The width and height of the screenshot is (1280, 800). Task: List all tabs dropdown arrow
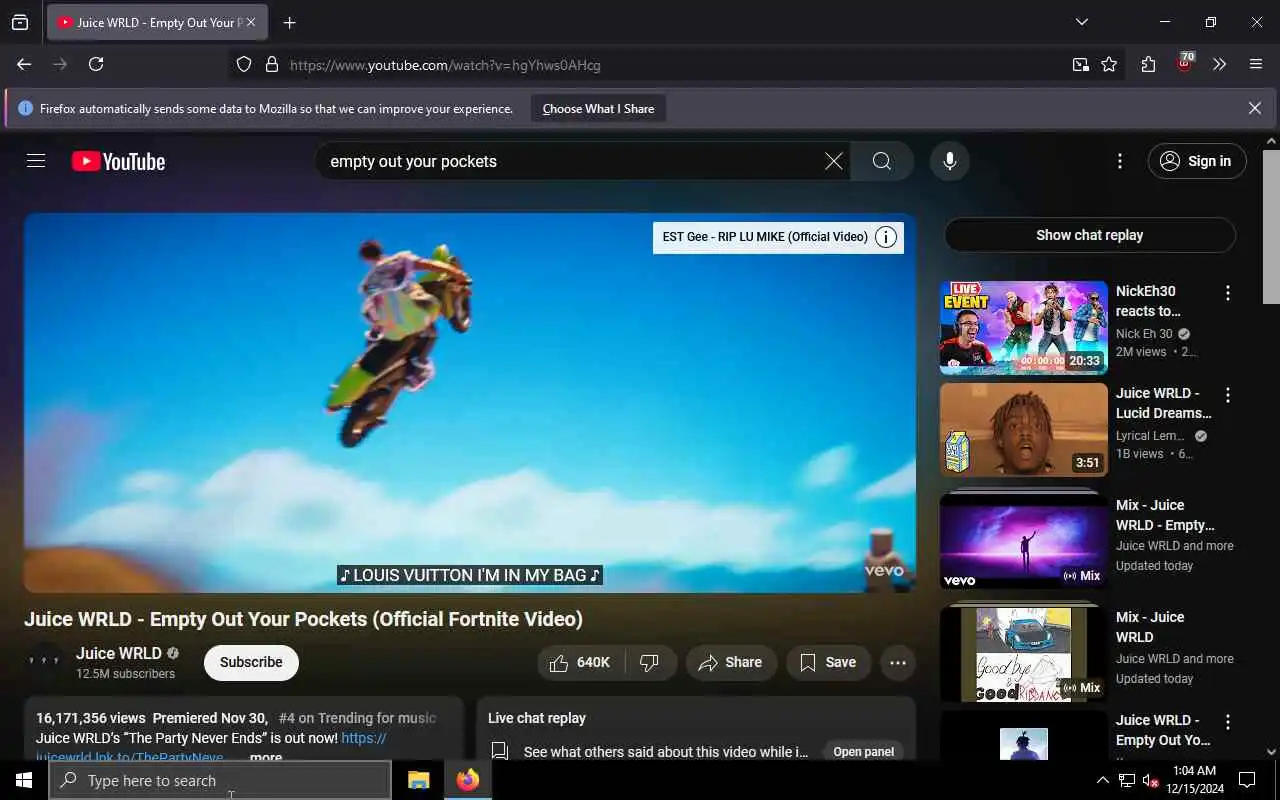(x=1081, y=22)
